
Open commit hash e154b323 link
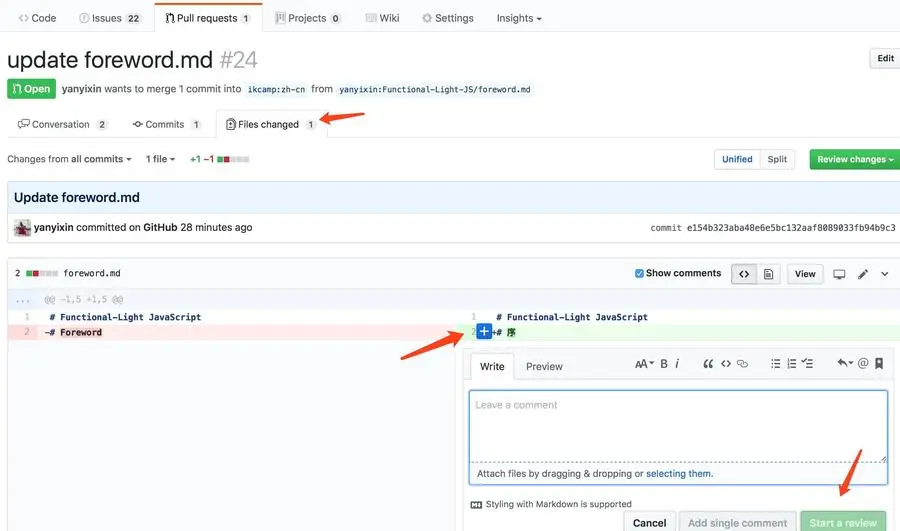pyautogui.click(x=791, y=228)
